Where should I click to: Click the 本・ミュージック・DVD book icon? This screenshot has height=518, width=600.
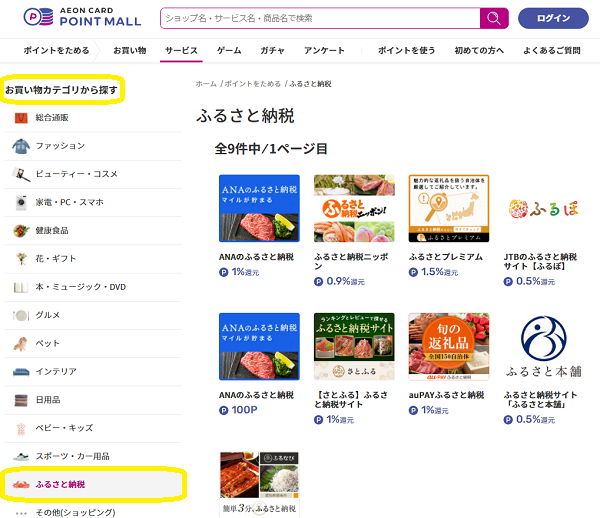(21, 287)
